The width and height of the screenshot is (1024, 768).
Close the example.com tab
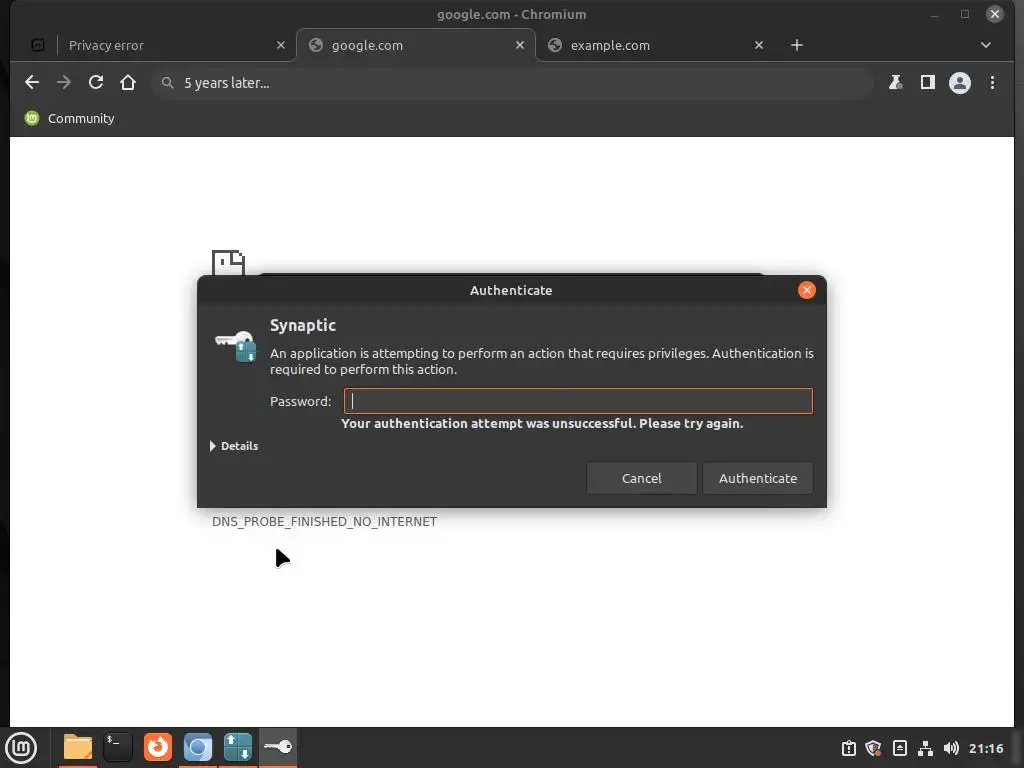759,45
